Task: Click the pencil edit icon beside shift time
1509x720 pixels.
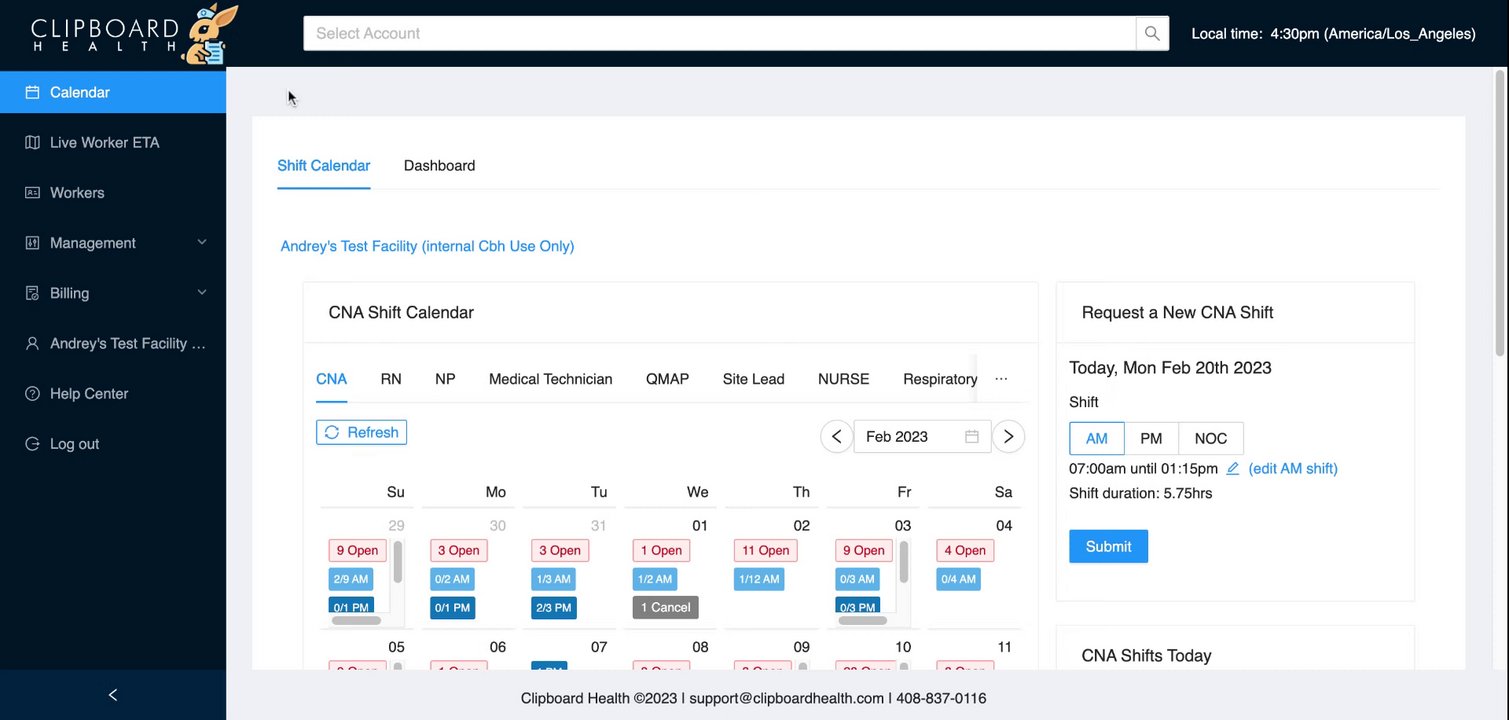Action: (x=1233, y=468)
